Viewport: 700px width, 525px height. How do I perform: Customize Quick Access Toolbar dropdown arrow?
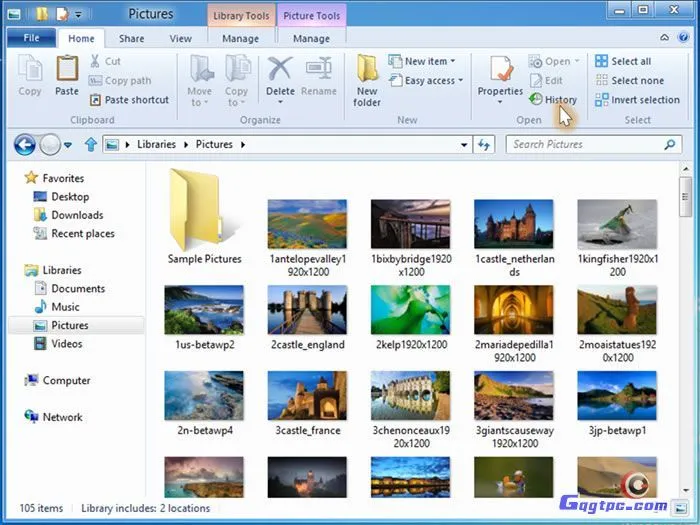point(79,15)
